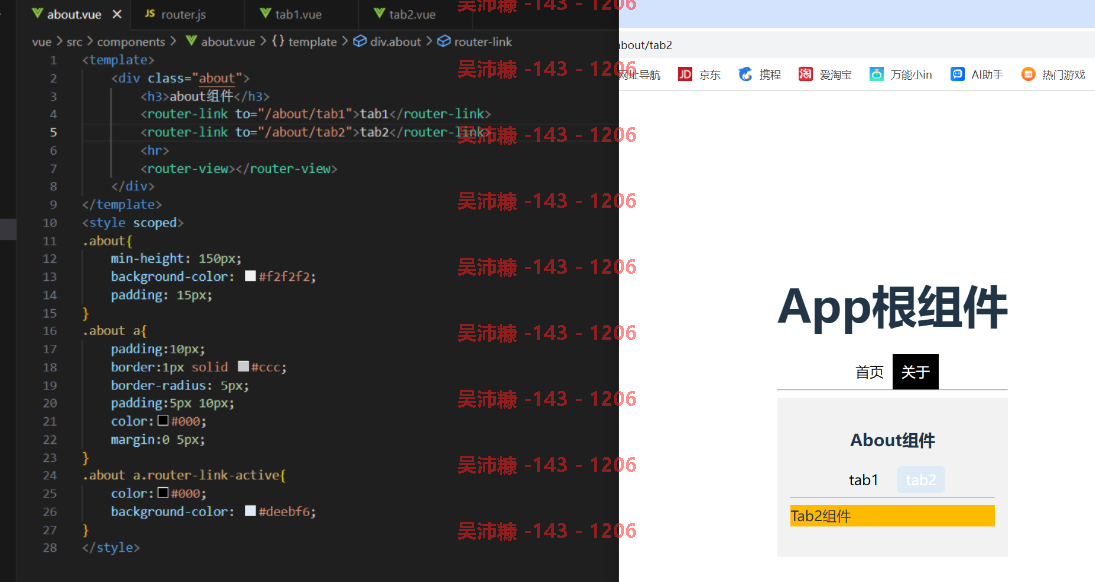Click the 'Tab2组件' yellow bar
The width and height of the screenshot is (1095, 582).
(892, 516)
